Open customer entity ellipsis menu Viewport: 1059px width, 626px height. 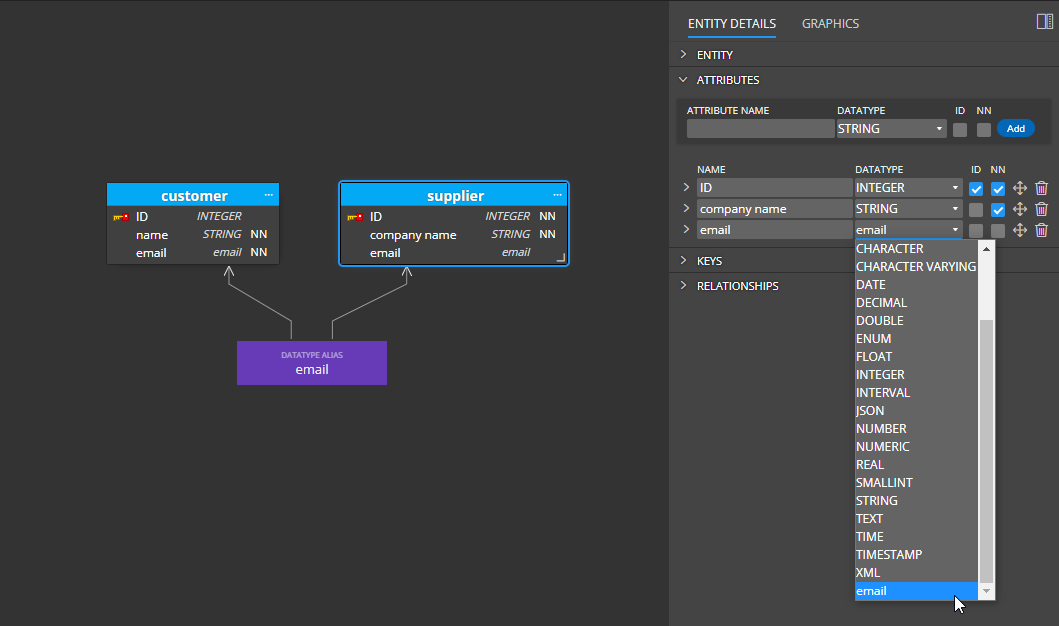click(268, 195)
